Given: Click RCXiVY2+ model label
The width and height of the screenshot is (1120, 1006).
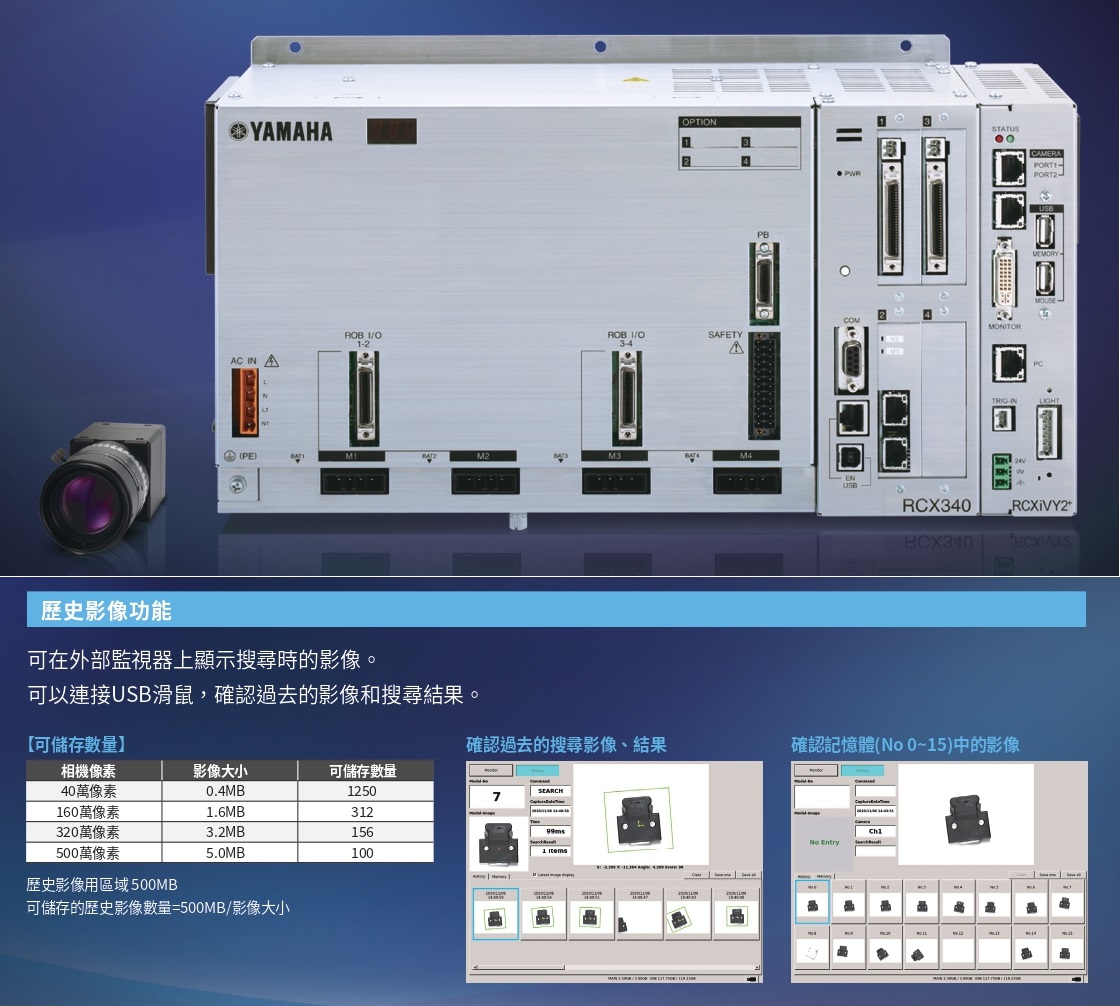Looking at the screenshot, I should pyautogui.click(x=1041, y=506).
